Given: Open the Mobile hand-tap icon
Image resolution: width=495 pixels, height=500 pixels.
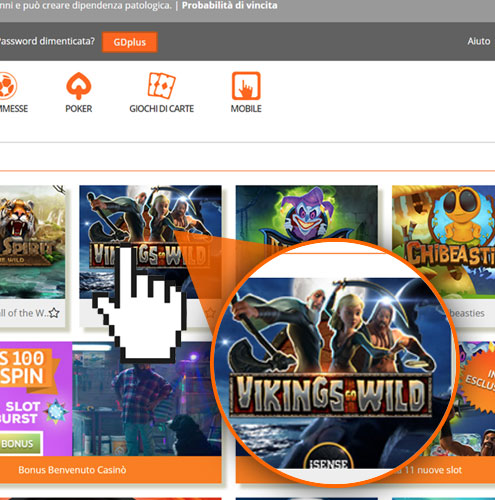Looking at the screenshot, I should pos(246,86).
